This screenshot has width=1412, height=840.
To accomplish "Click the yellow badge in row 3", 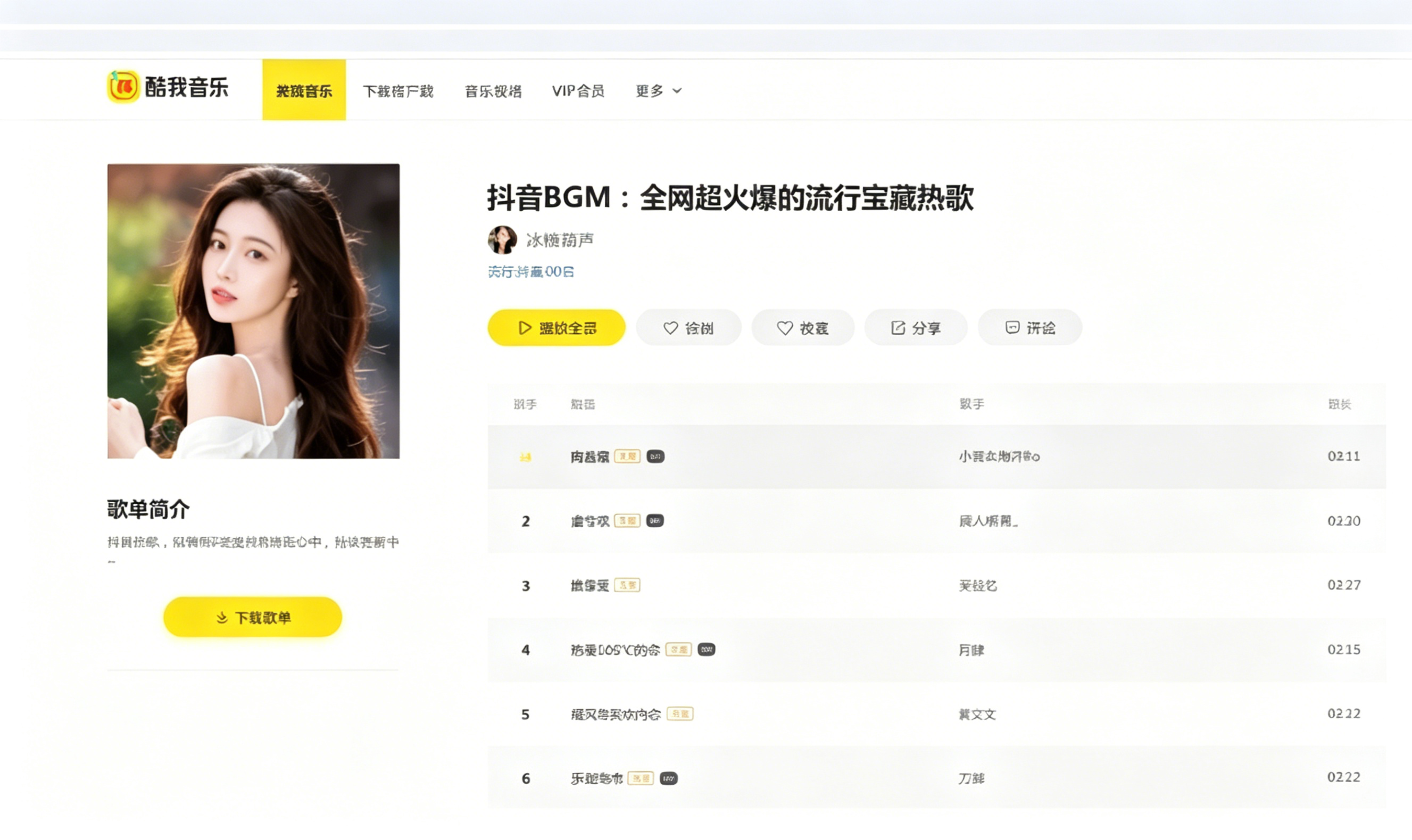I will pos(627,585).
